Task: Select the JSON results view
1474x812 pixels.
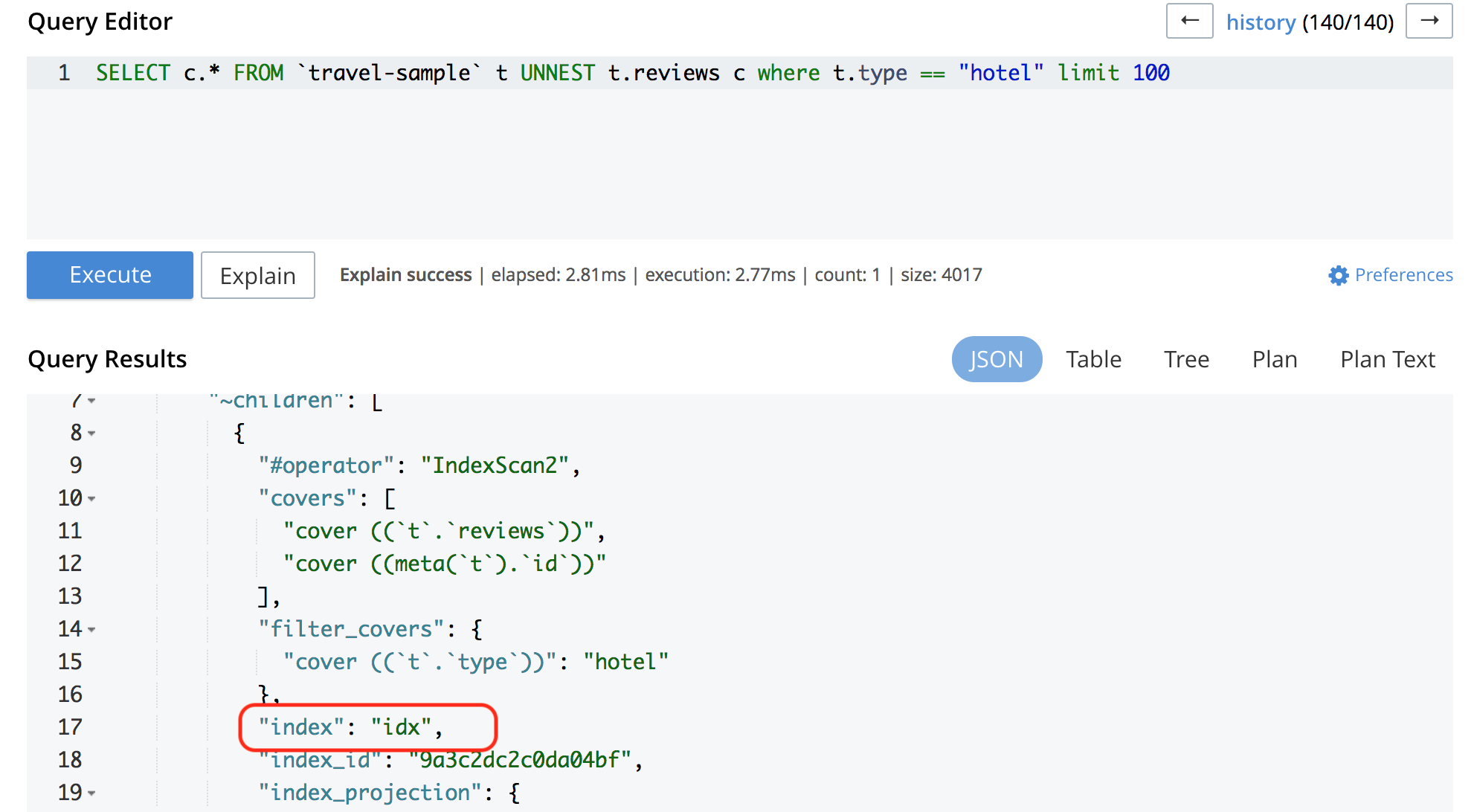Action: [x=997, y=358]
